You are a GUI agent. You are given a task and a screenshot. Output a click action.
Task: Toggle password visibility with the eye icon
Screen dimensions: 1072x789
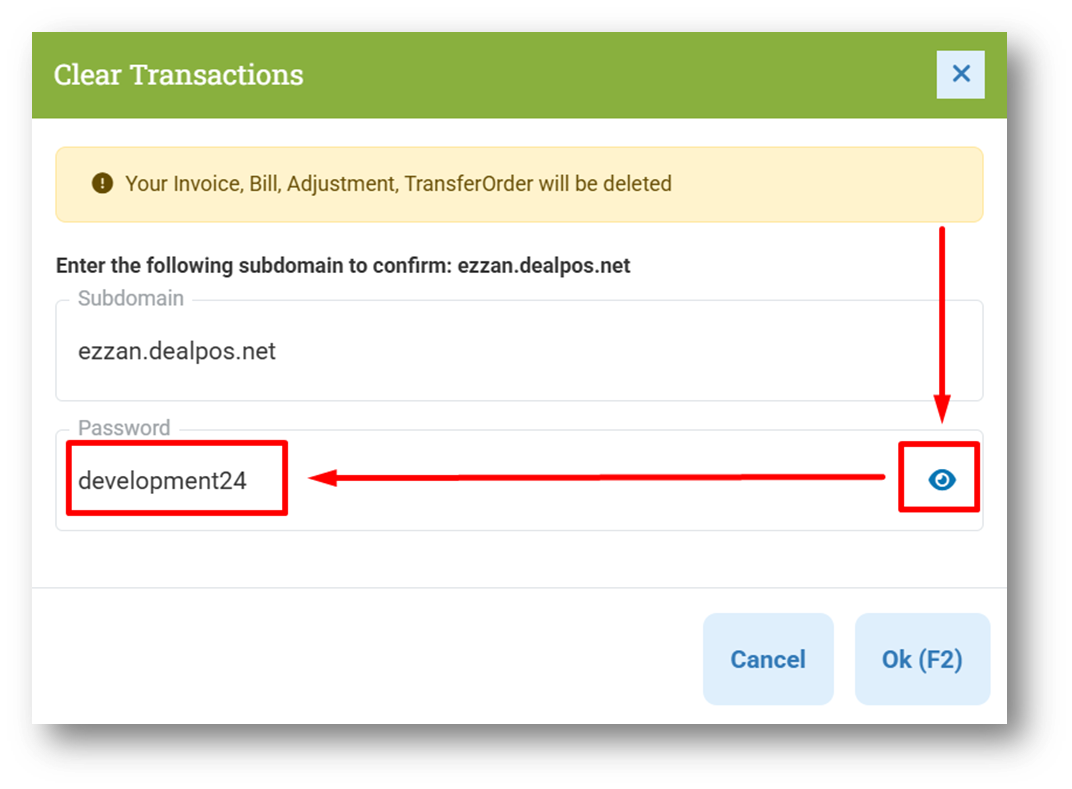point(941,480)
